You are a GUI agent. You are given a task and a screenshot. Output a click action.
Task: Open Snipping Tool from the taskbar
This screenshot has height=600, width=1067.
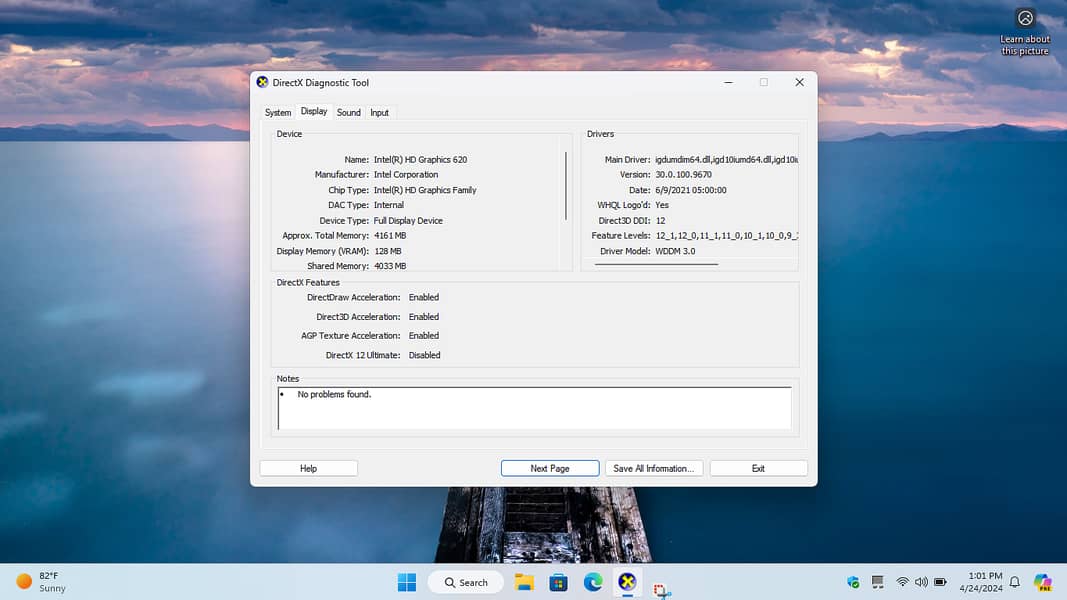click(x=661, y=590)
